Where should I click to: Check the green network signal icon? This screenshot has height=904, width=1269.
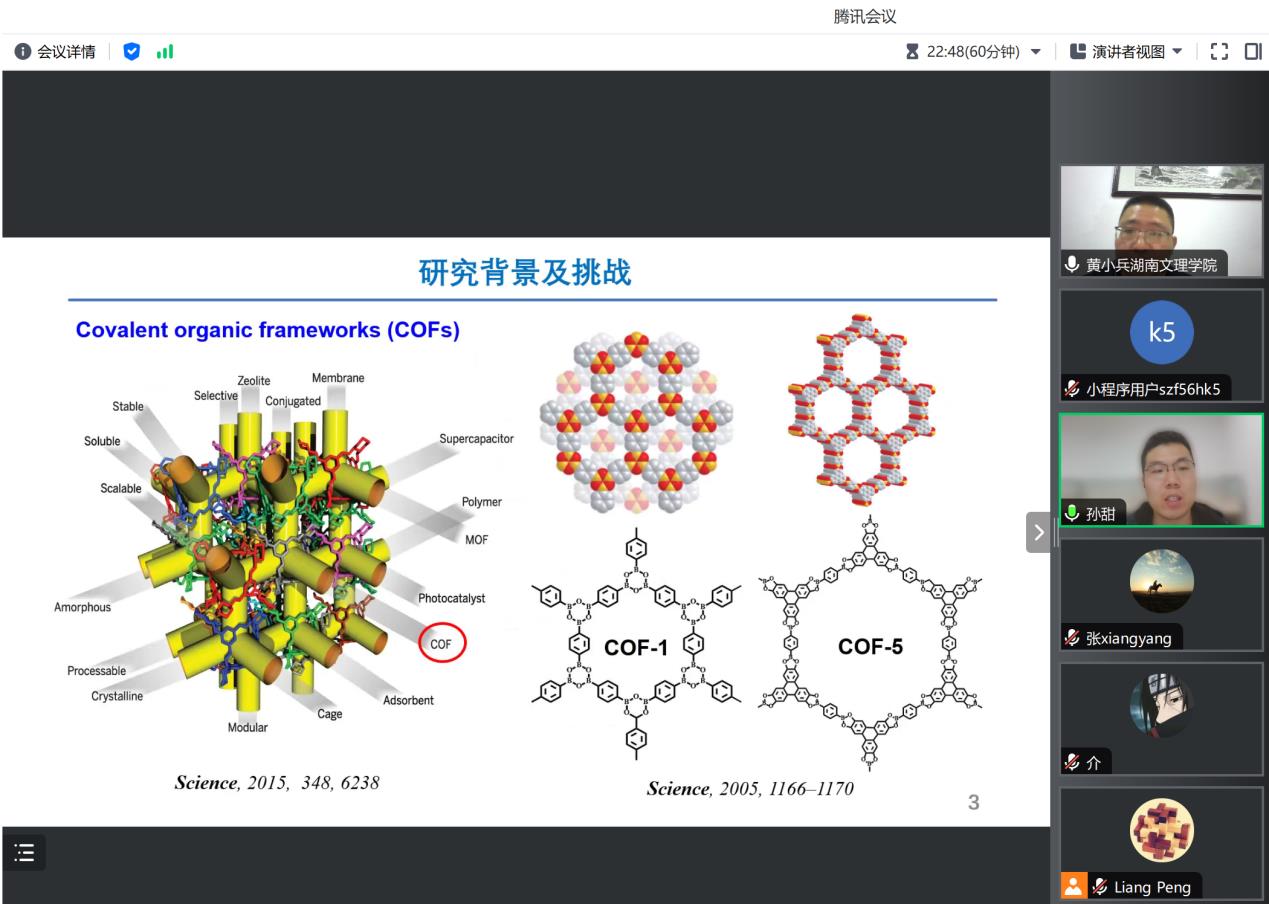point(164,52)
